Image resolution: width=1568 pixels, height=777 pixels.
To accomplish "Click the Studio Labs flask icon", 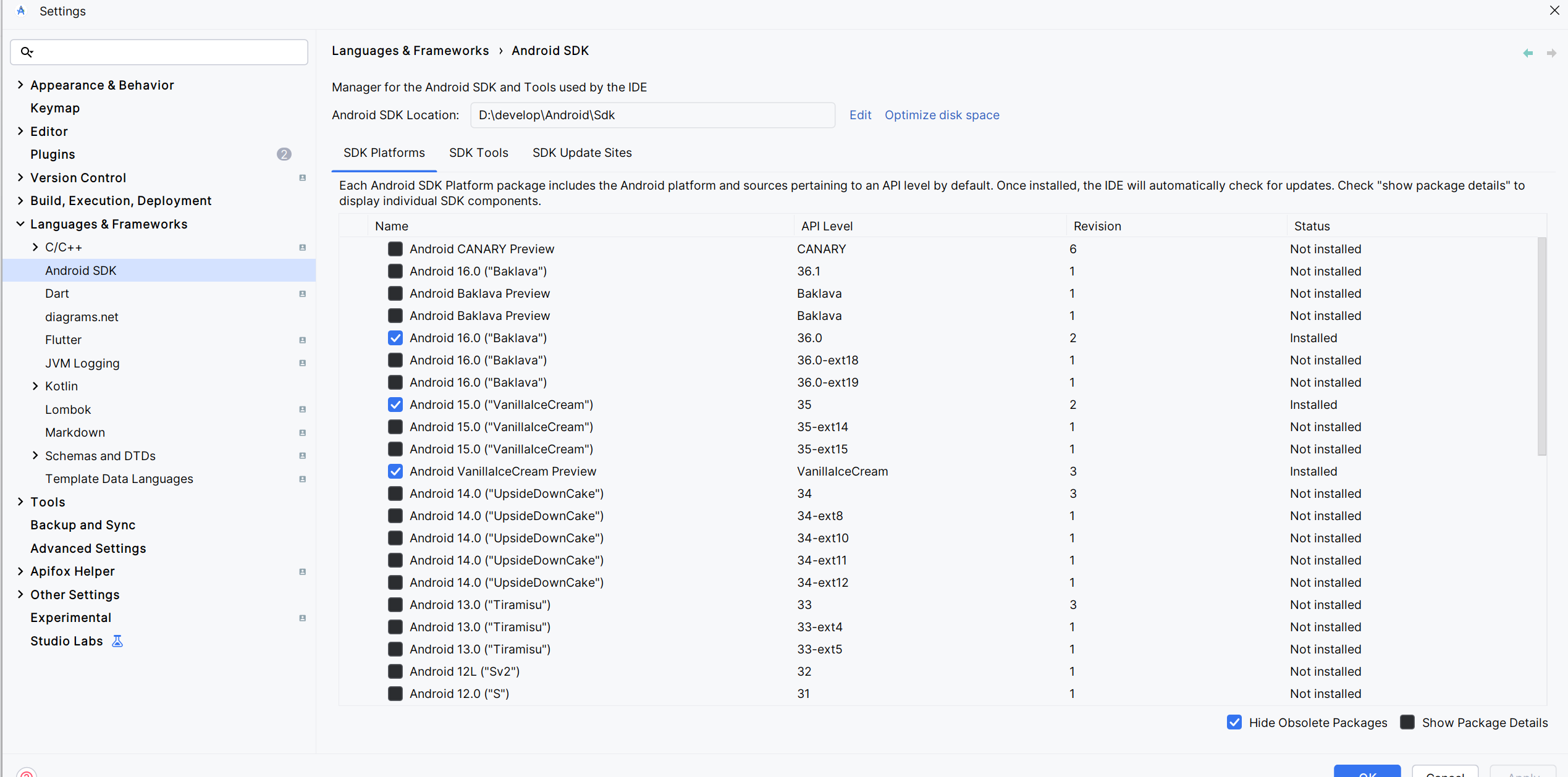I will coord(117,641).
